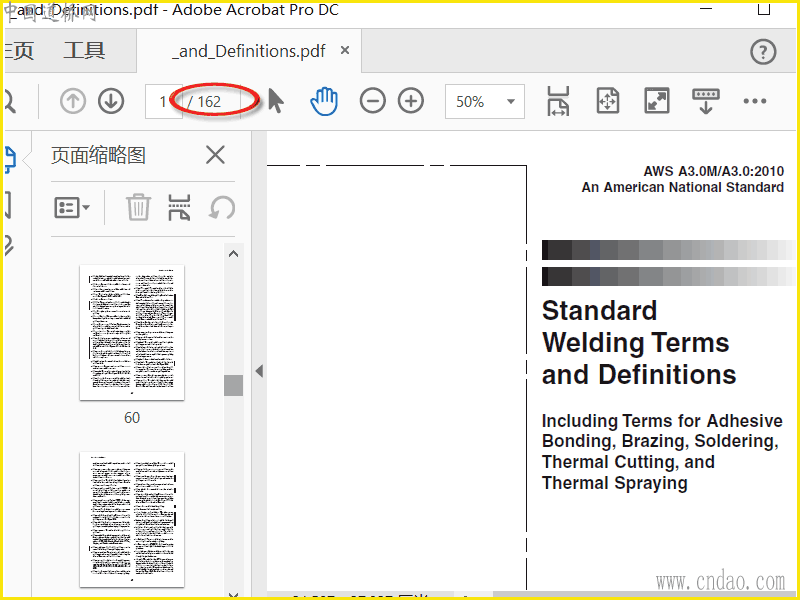Click the next page down arrow
Viewport: 800px width, 600px height.
(x=111, y=101)
